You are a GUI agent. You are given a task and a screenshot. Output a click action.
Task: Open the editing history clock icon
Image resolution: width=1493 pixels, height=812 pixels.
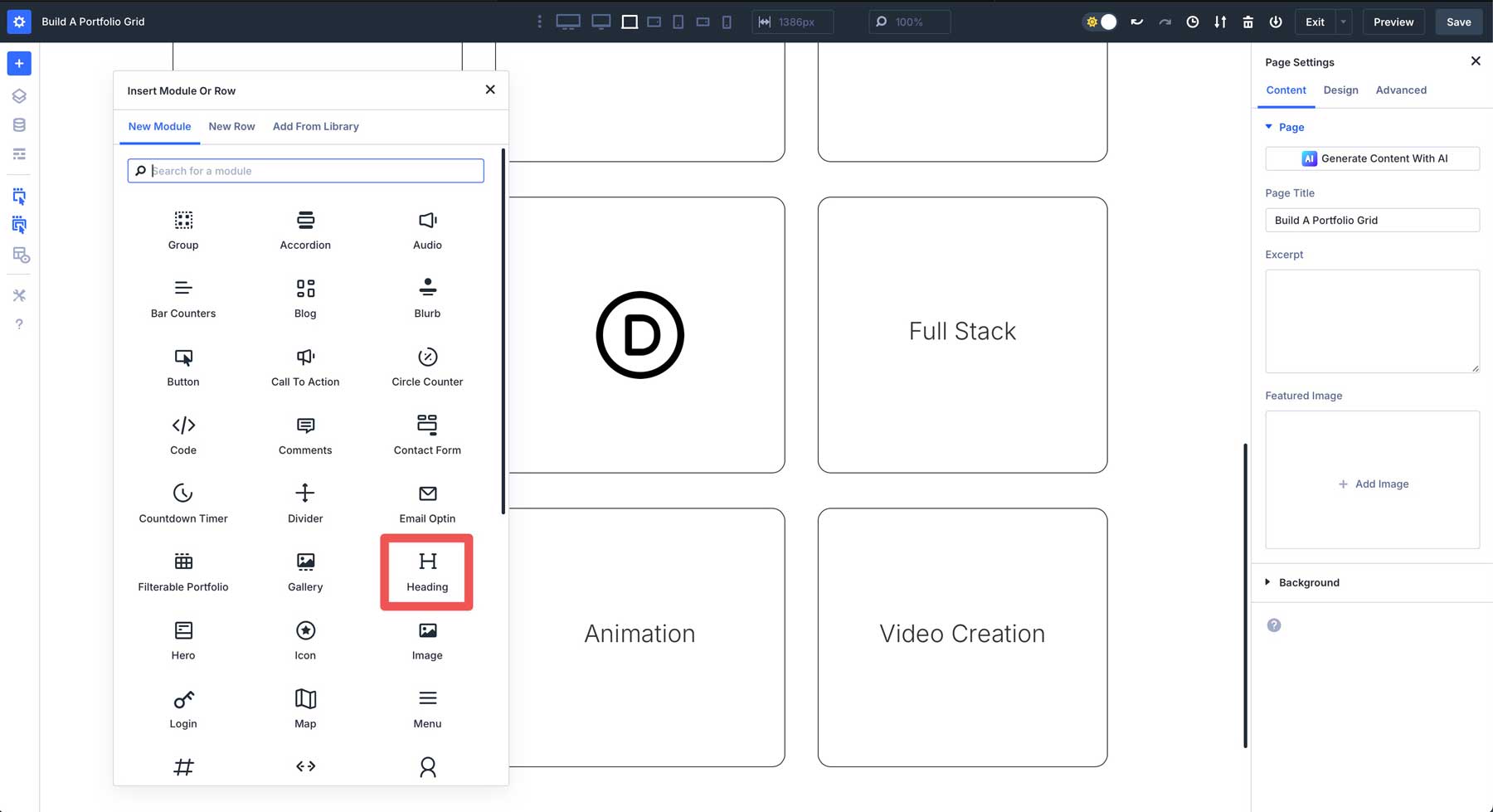[x=1192, y=22]
